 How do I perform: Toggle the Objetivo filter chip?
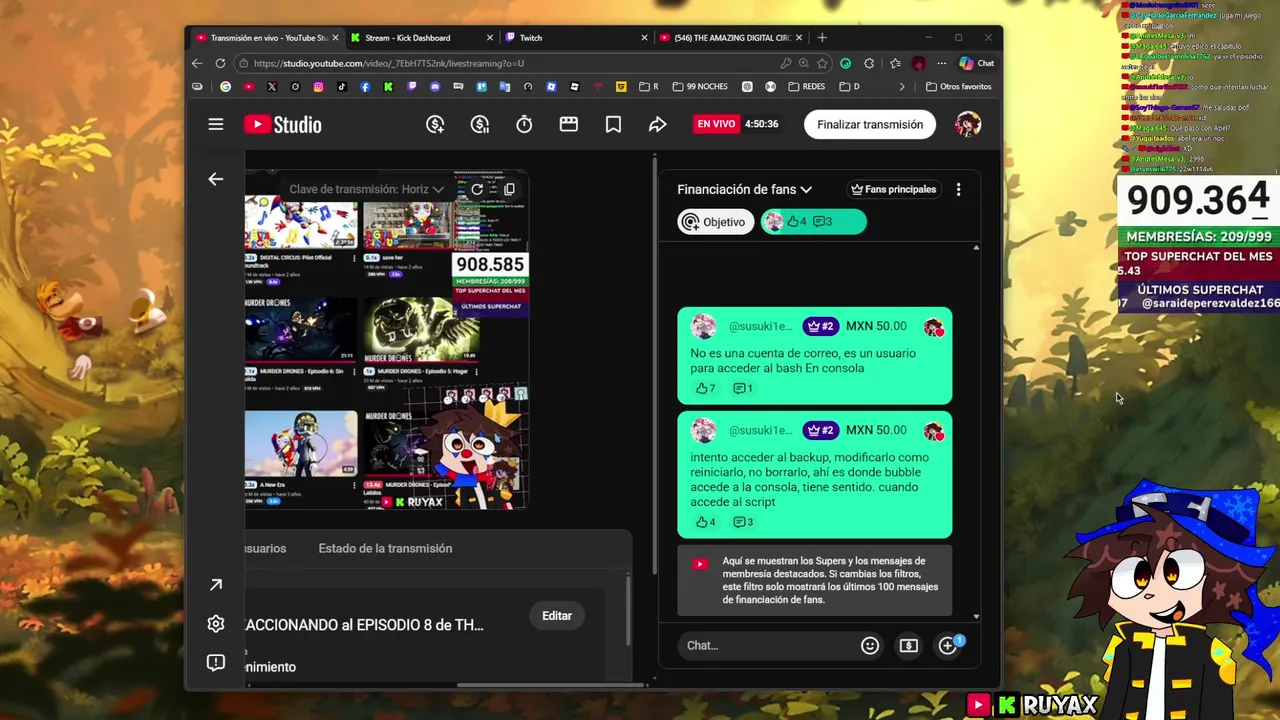716,222
